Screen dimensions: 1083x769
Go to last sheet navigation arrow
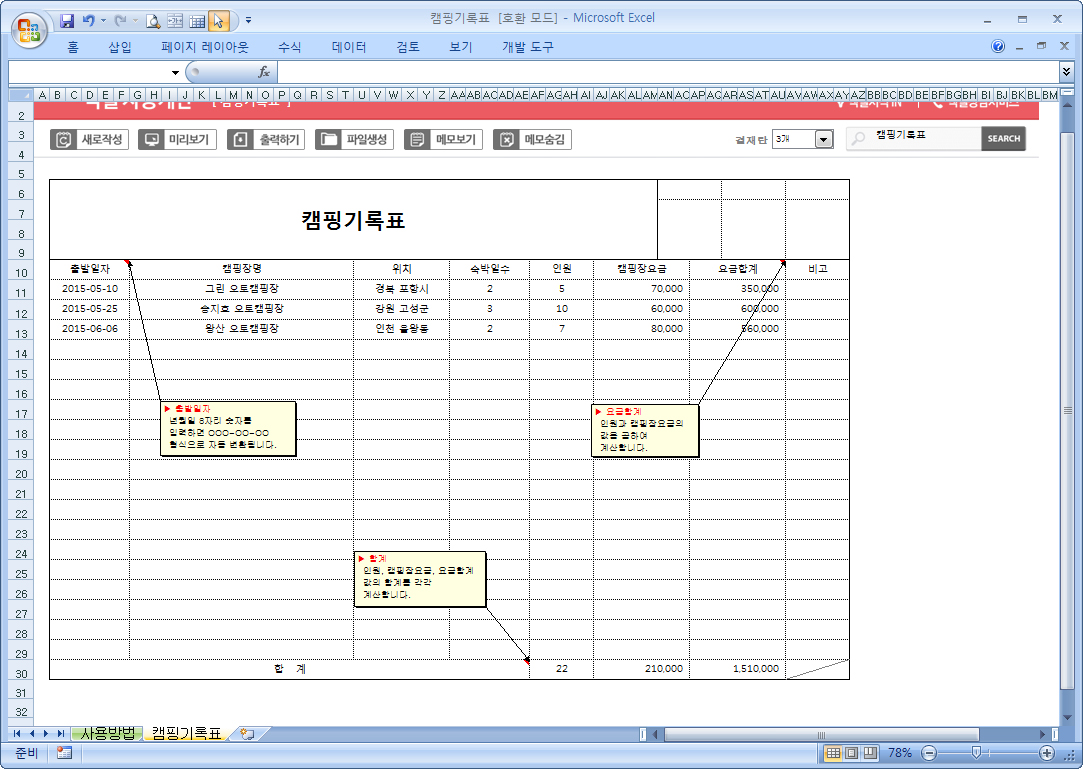[x=61, y=734]
